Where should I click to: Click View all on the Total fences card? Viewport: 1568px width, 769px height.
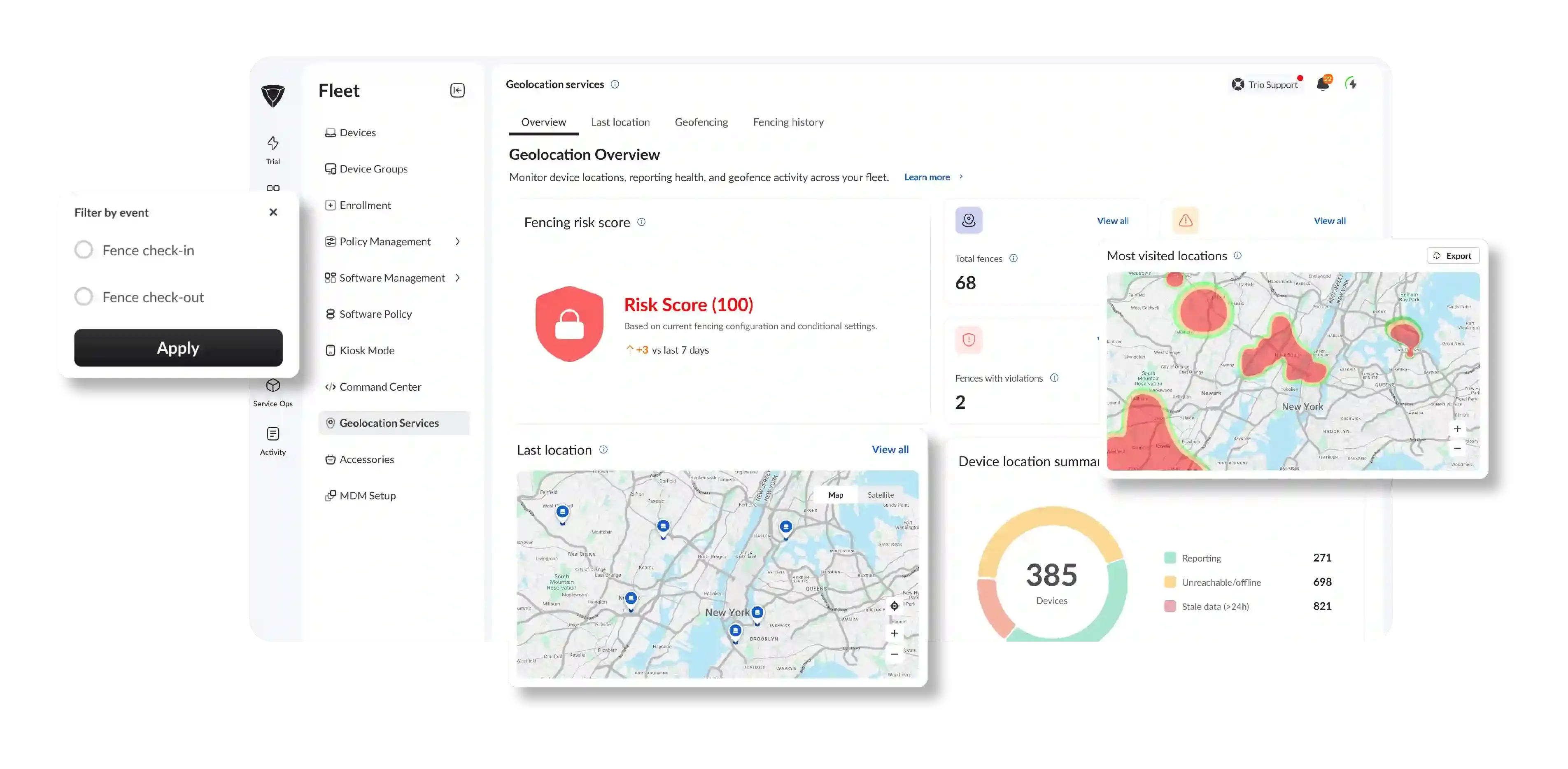tap(1112, 221)
